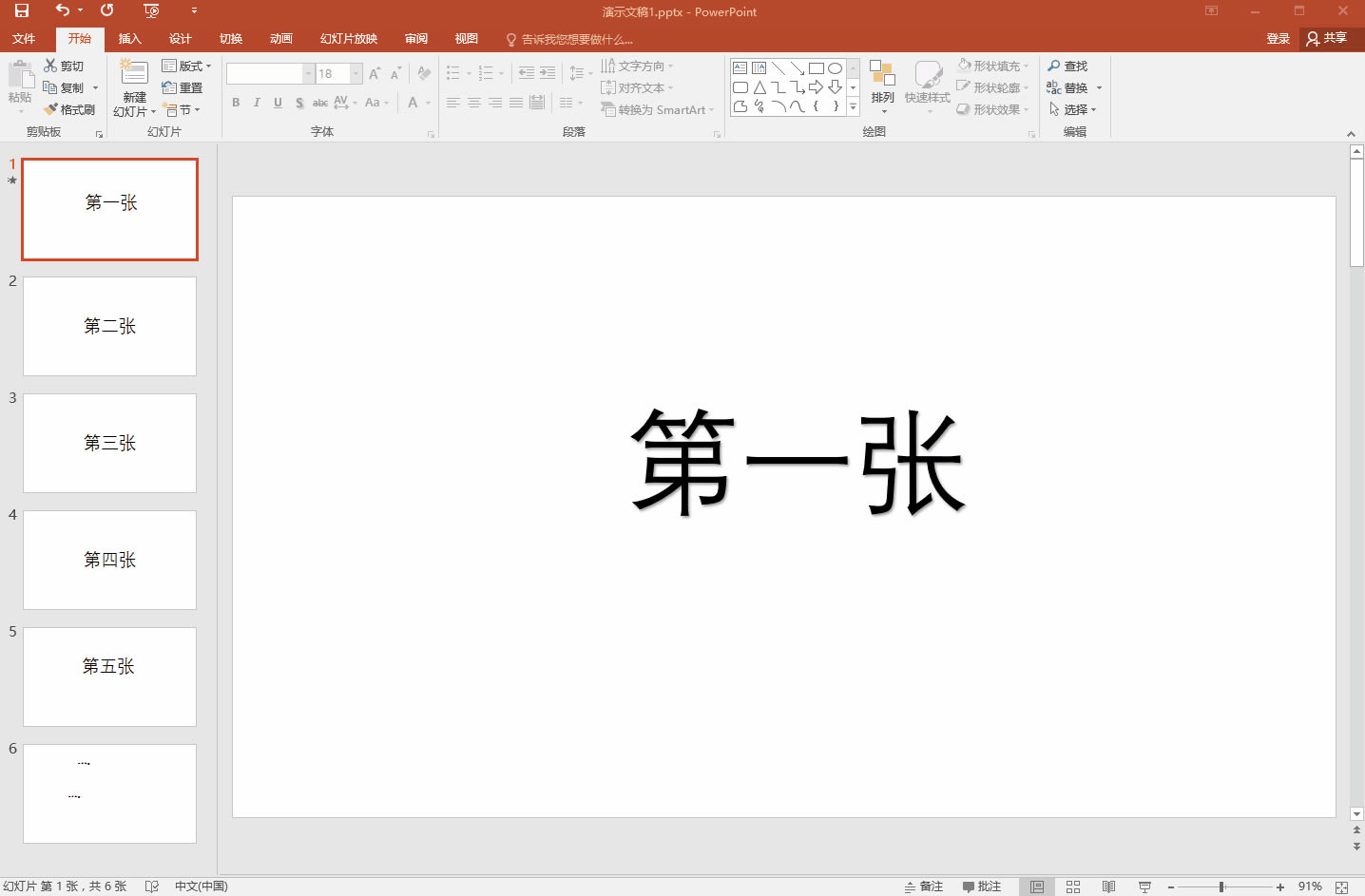
Task: Toggle italic formatting
Action: pyautogui.click(x=257, y=102)
